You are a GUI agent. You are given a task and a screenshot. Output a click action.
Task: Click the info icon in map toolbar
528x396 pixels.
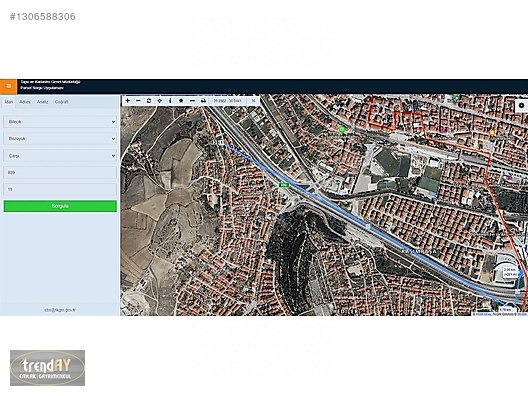click(170, 101)
